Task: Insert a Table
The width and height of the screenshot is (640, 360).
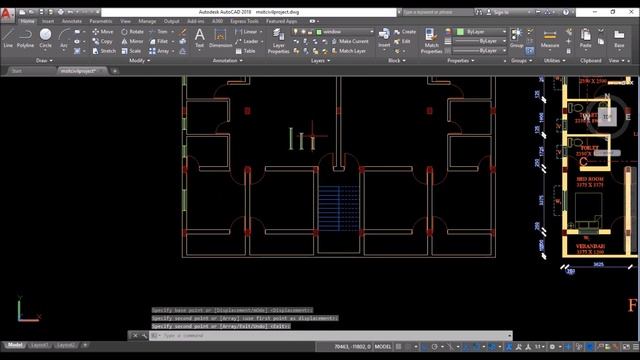Action: click(x=245, y=51)
